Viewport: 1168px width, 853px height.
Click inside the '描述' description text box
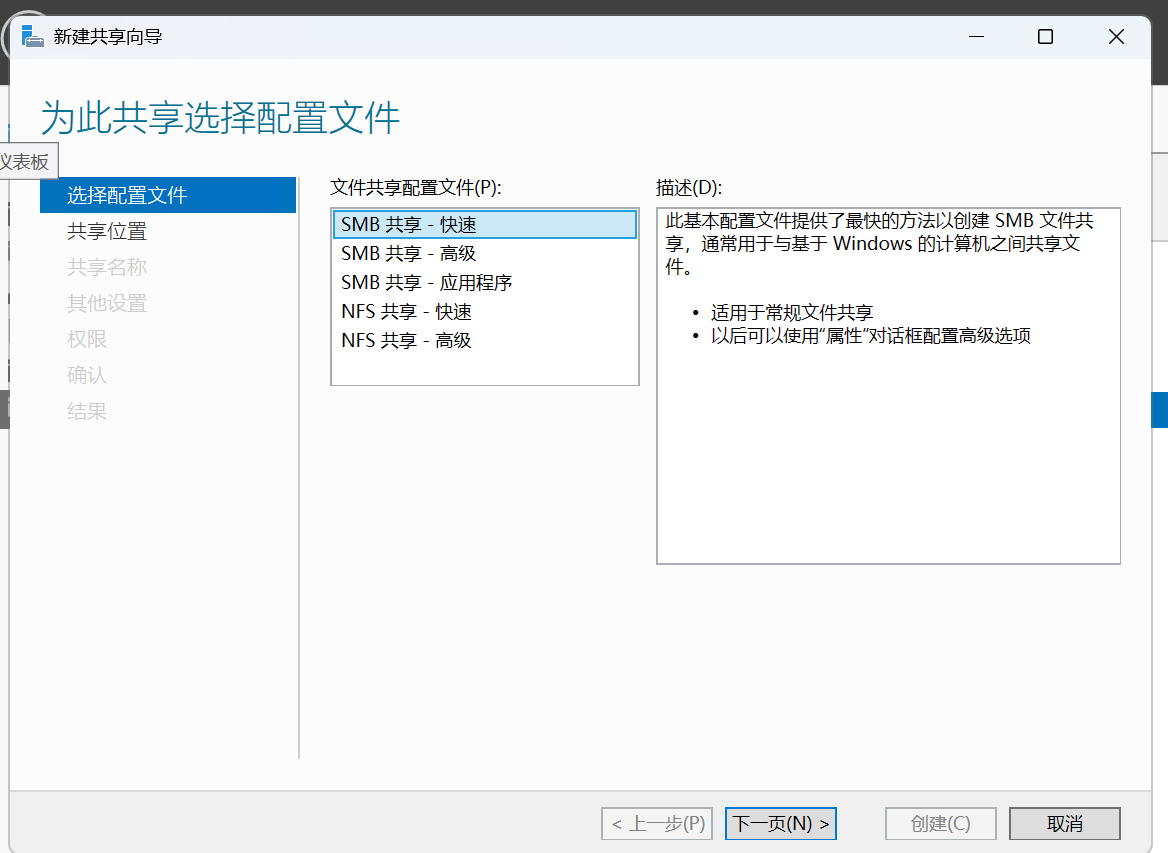[x=888, y=450]
